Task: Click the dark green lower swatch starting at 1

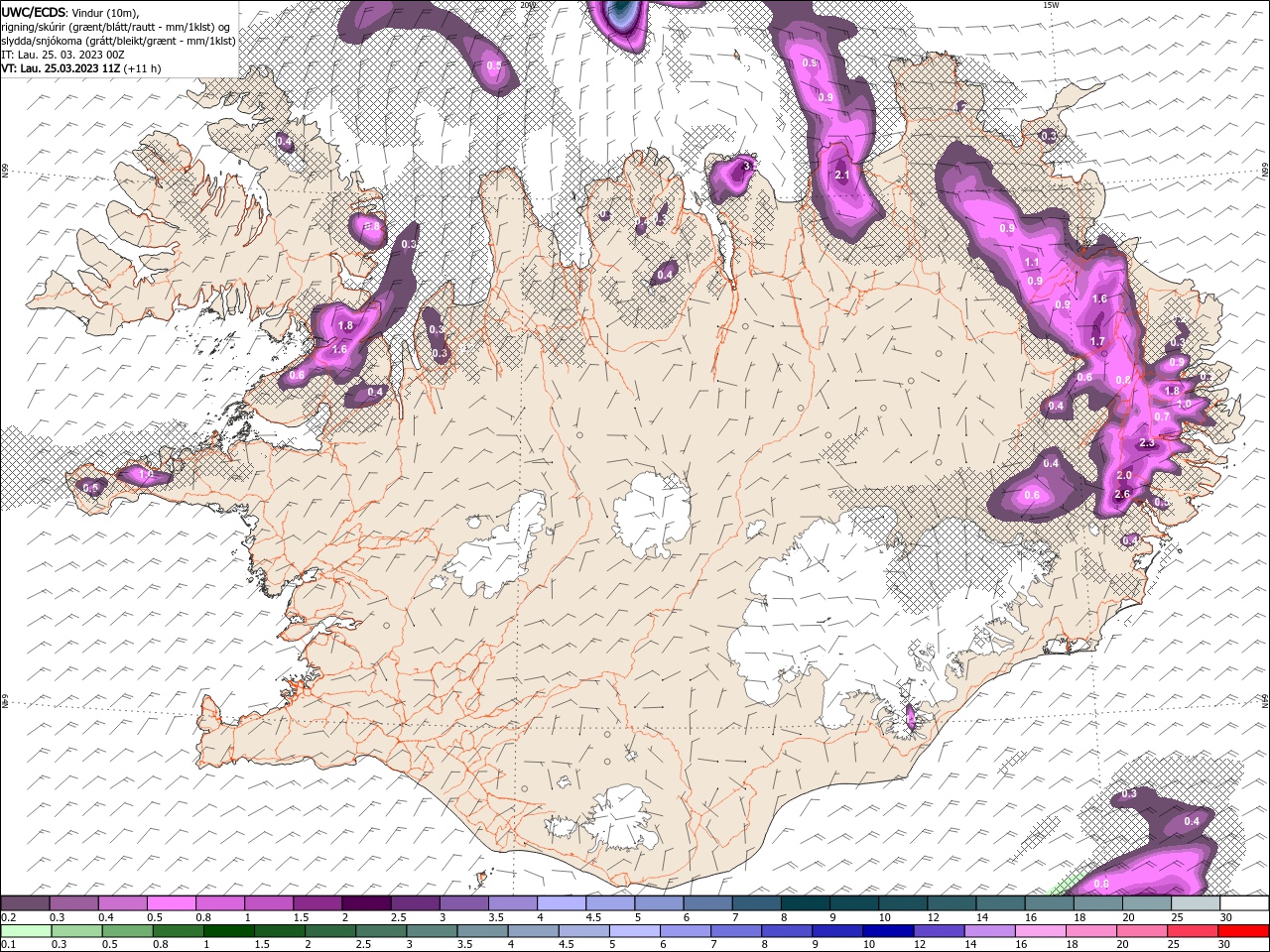Action: pyautogui.click(x=229, y=931)
